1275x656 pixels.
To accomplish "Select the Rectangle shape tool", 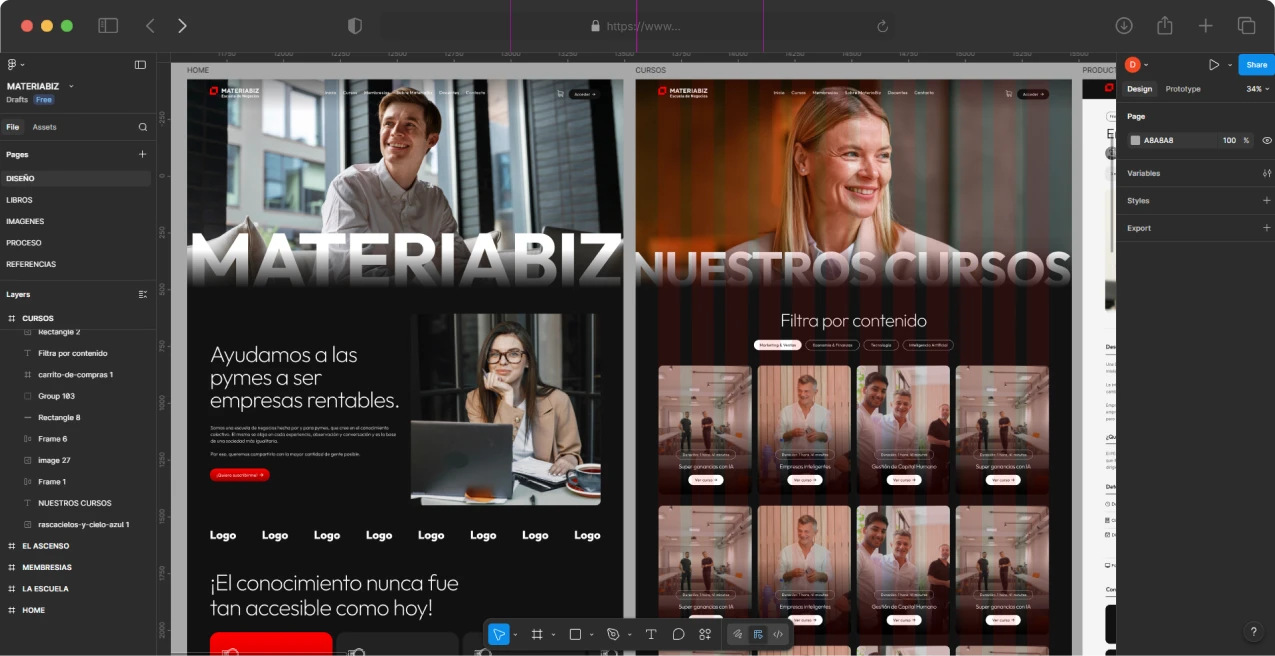I will [x=575, y=634].
